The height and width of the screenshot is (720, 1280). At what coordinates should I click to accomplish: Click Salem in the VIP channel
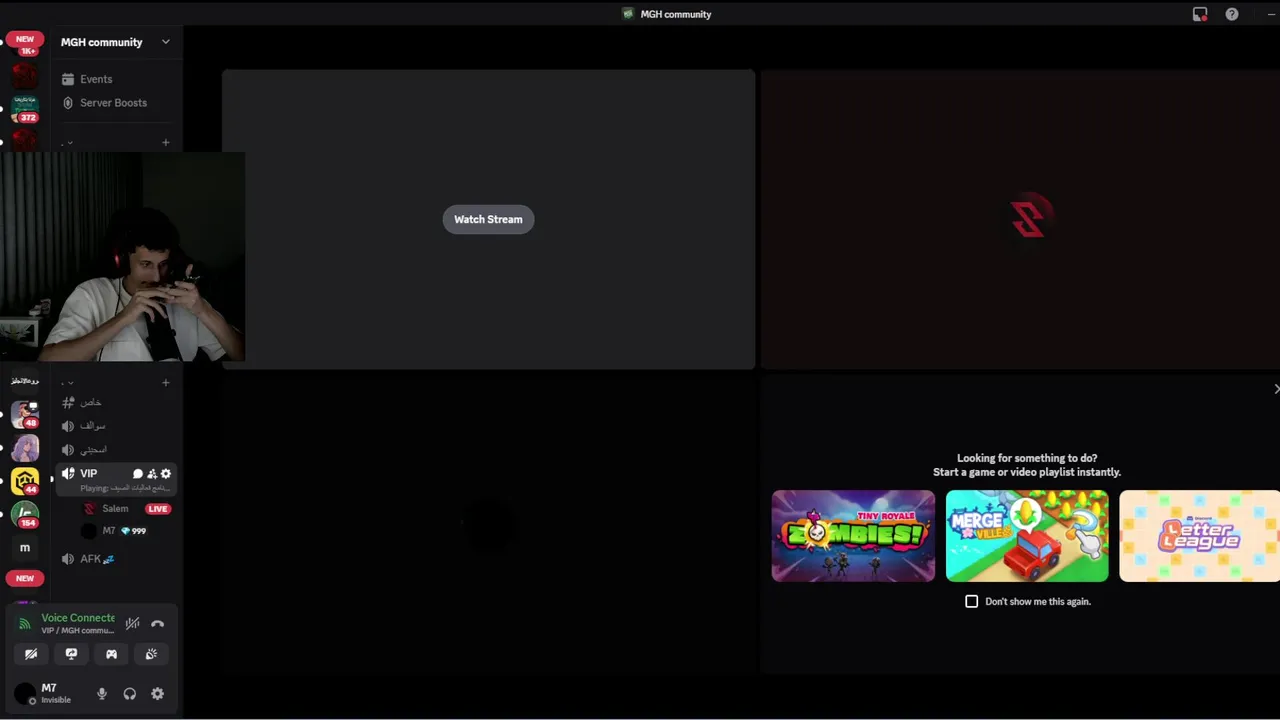point(114,509)
